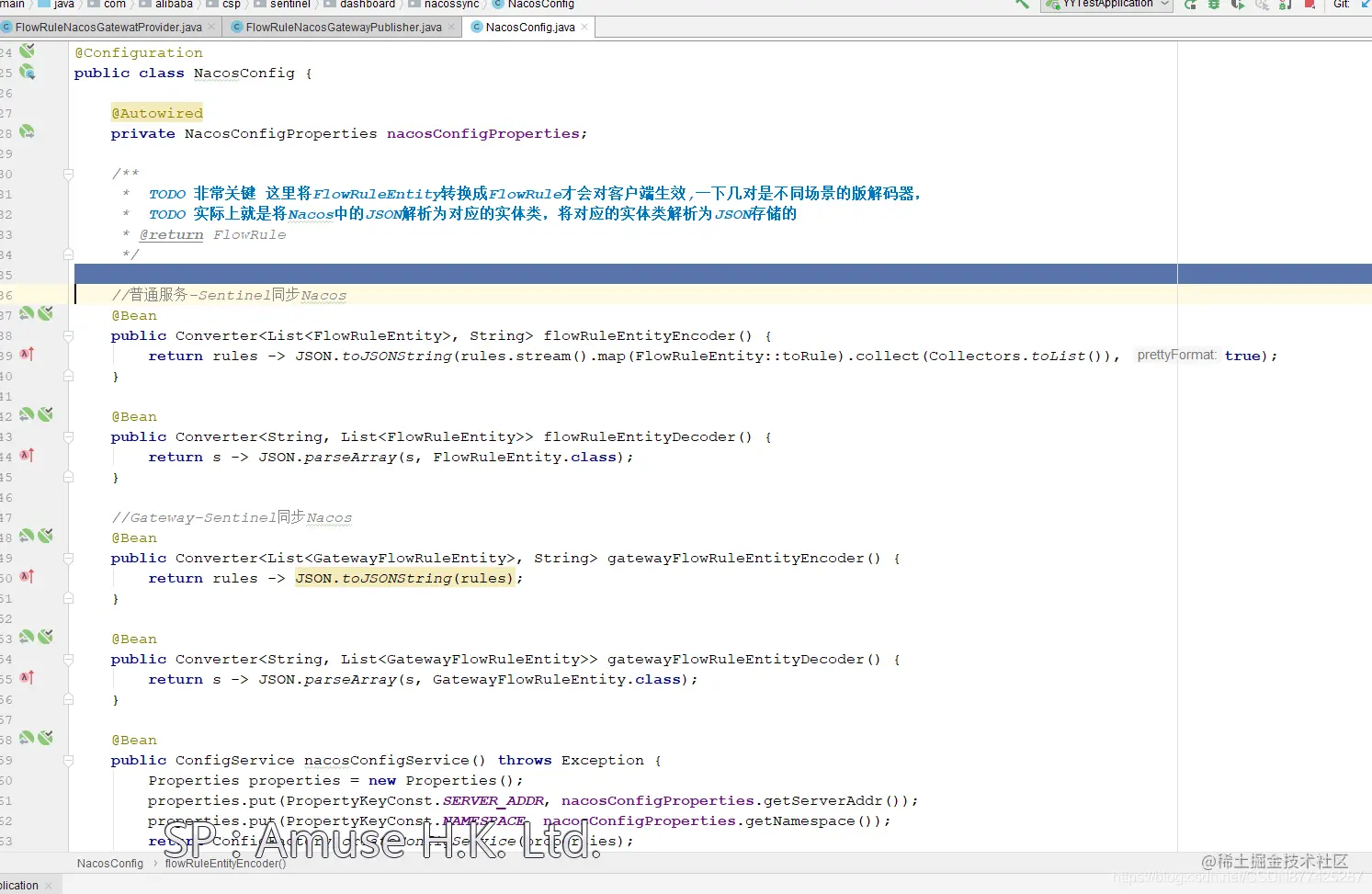Image resolution: width=1372 pixels, height=894 pixels.
Task: Fold at the closing brace of flowRuleEntityEncoder
Action: (x=68, y=376)
